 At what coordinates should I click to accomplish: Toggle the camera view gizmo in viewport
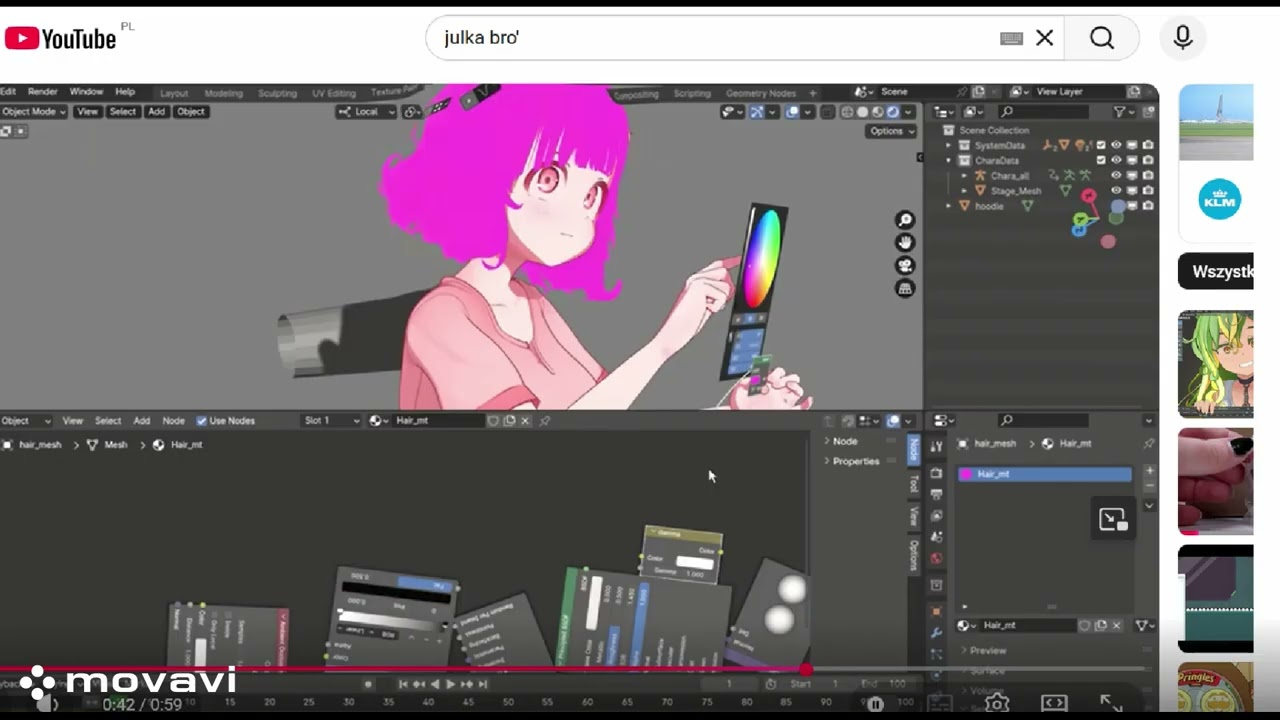point(905,266)
